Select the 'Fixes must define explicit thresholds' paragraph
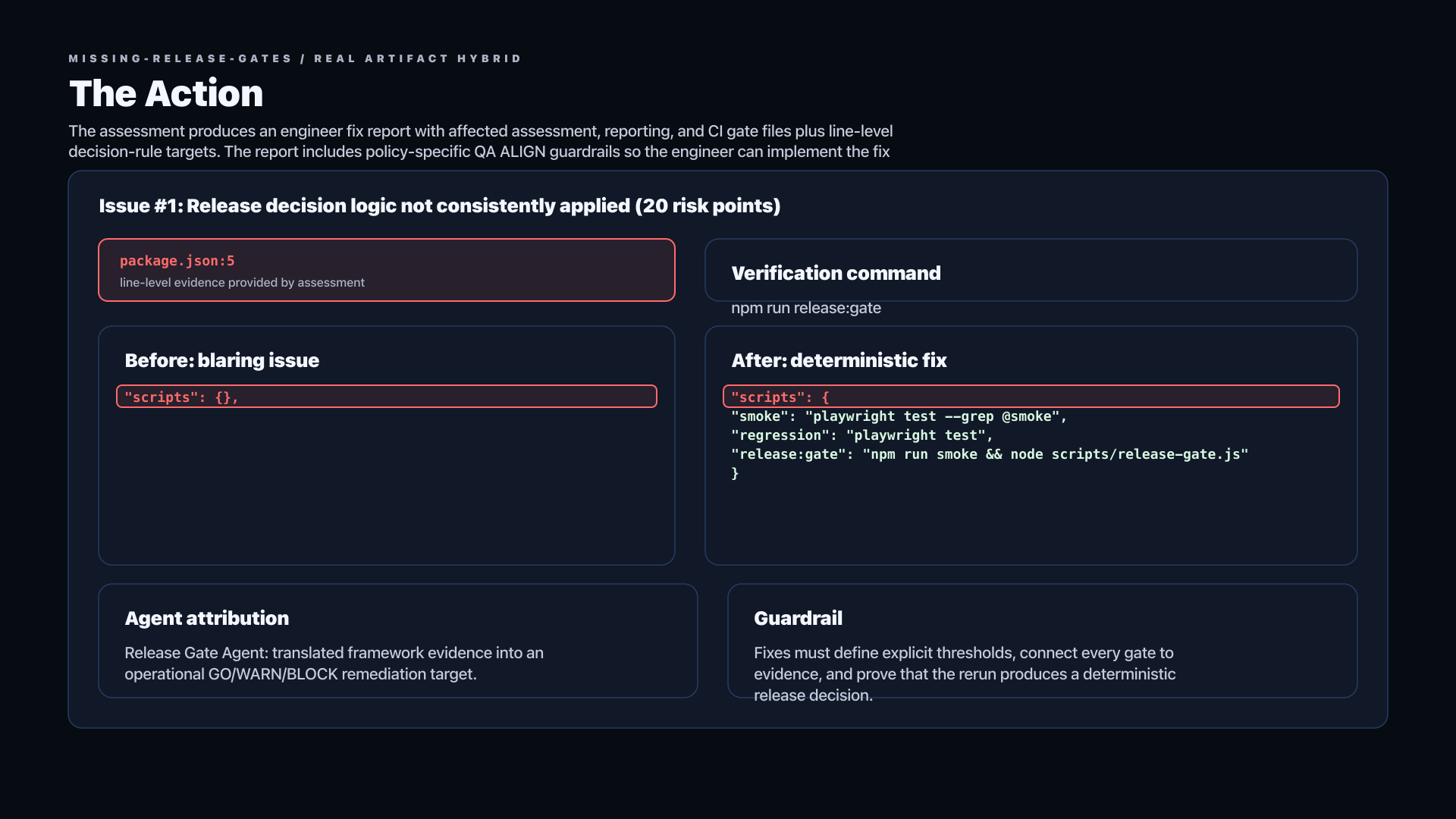This screenshot has width=1456, height=819. pyautogui.click(x=965, y=674)
